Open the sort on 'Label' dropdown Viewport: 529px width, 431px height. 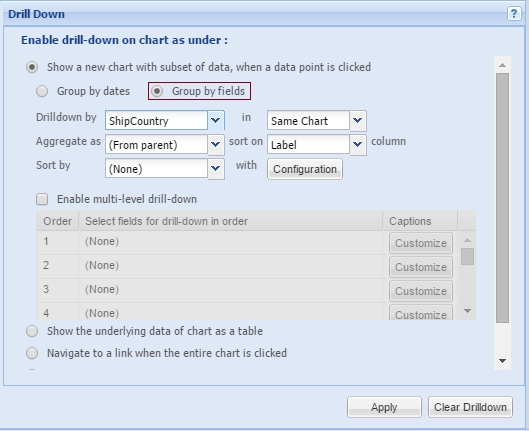coord(358,145)
